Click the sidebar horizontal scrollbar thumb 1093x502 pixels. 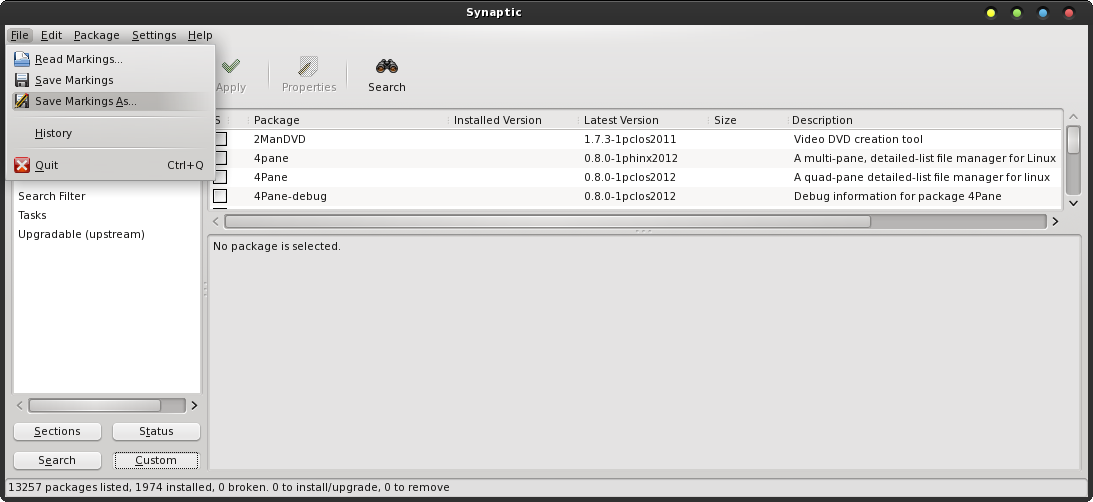coord(94,406)
